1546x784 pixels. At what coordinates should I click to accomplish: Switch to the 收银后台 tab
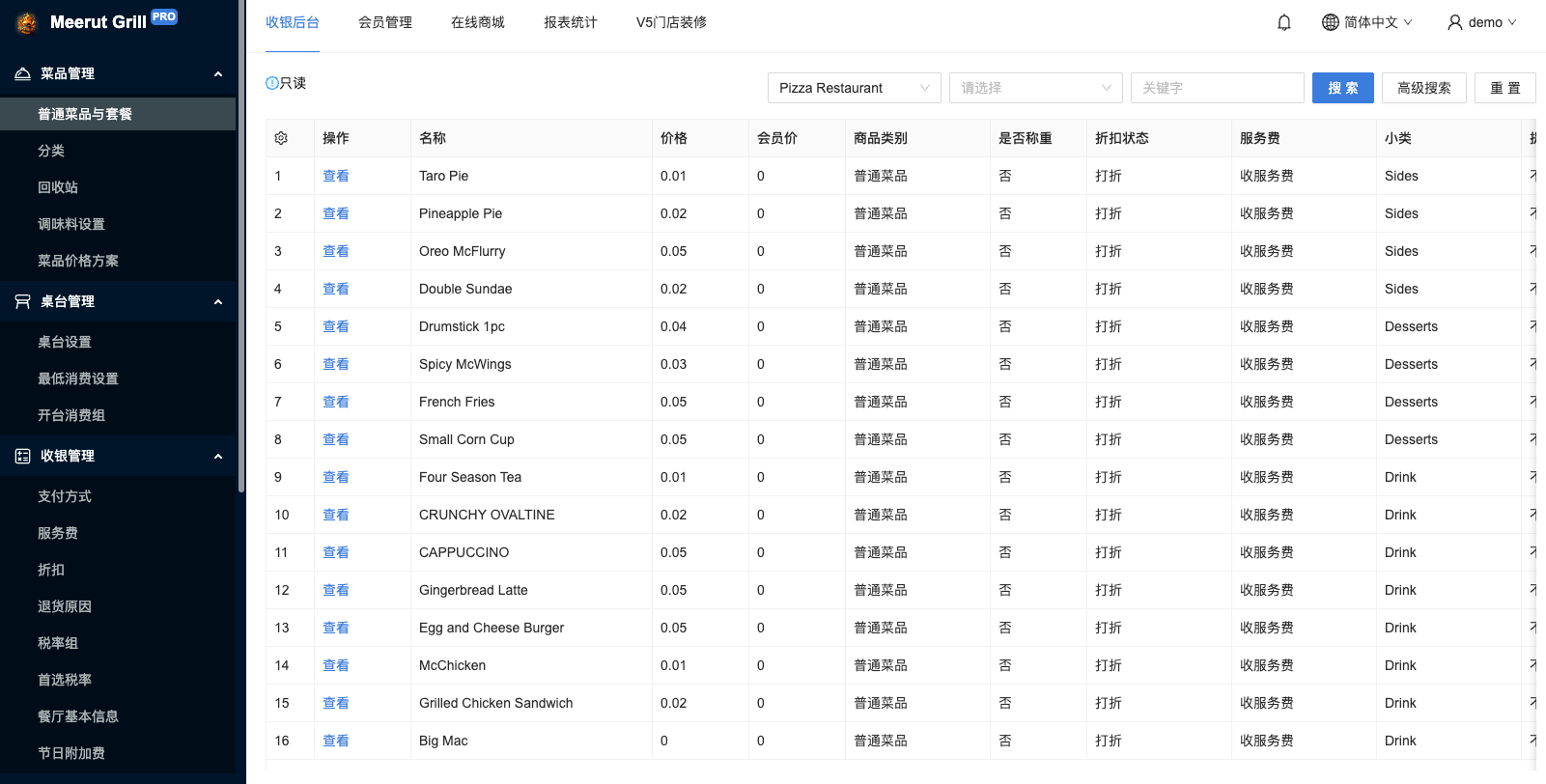click(x=293, y=22)
